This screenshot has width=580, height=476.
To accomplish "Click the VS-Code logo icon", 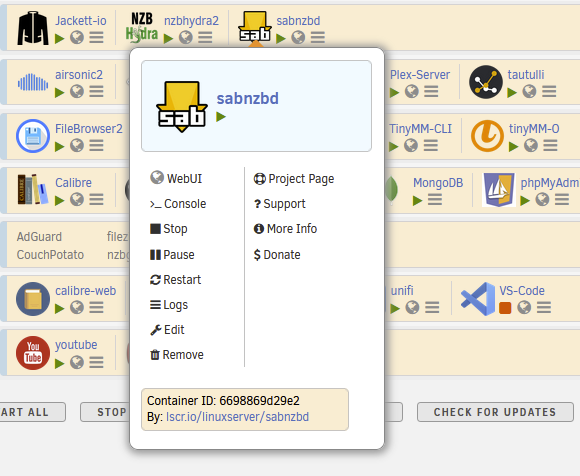I will [x=478, y=299].
